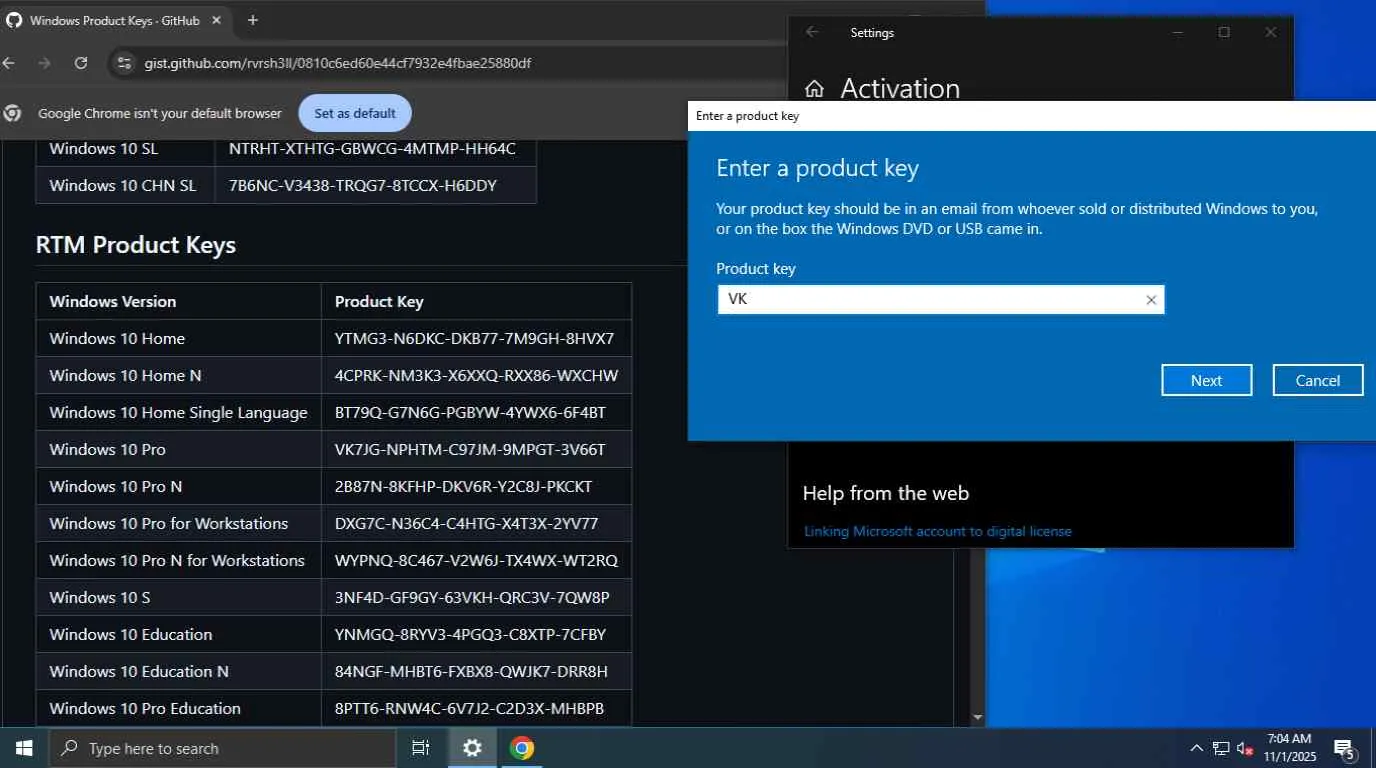Click the back arrow in the Settings window
Screen dimensions: 1376x768
(x=812, y=32)
